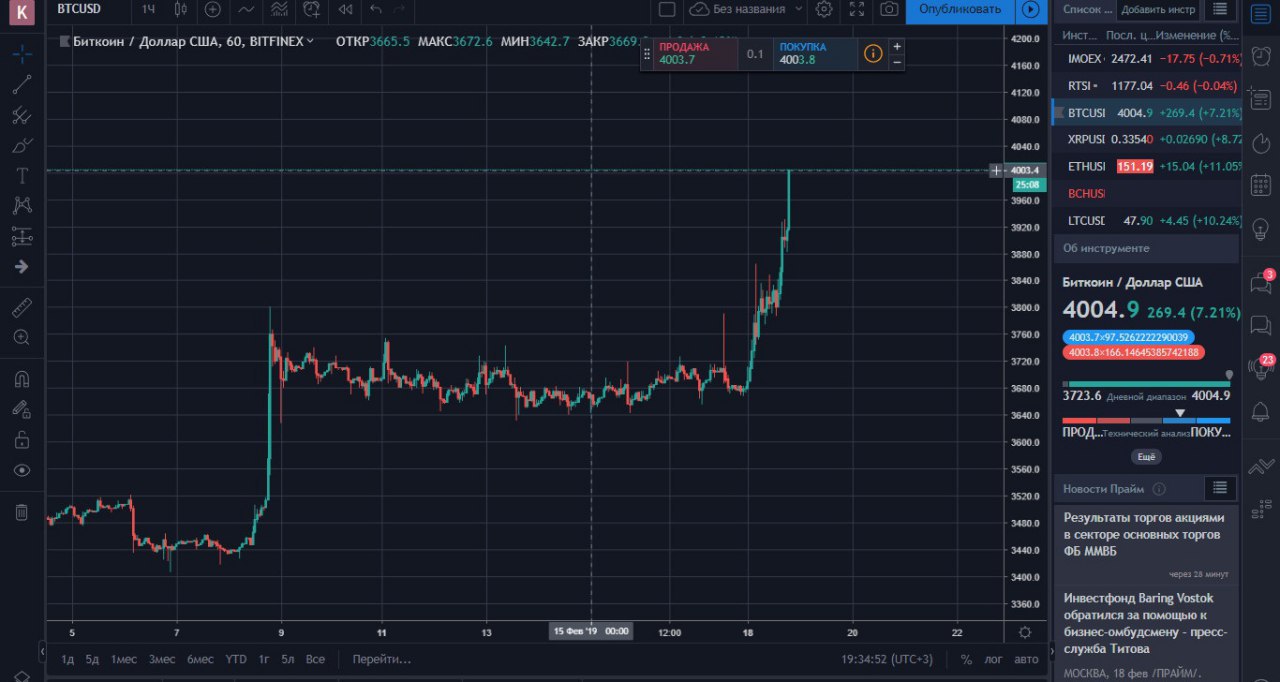The width and height of the screenshot is (1280, 682).
Task: Open the 'Список' watchlist selector
Action: [x=1087, y=9]
